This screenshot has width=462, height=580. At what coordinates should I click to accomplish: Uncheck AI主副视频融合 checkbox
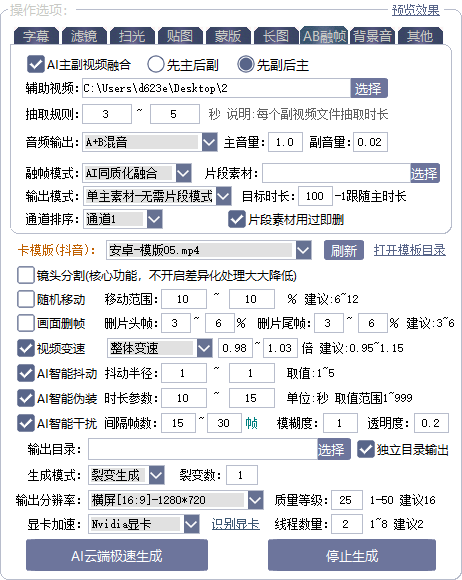(x=36, y=64)
